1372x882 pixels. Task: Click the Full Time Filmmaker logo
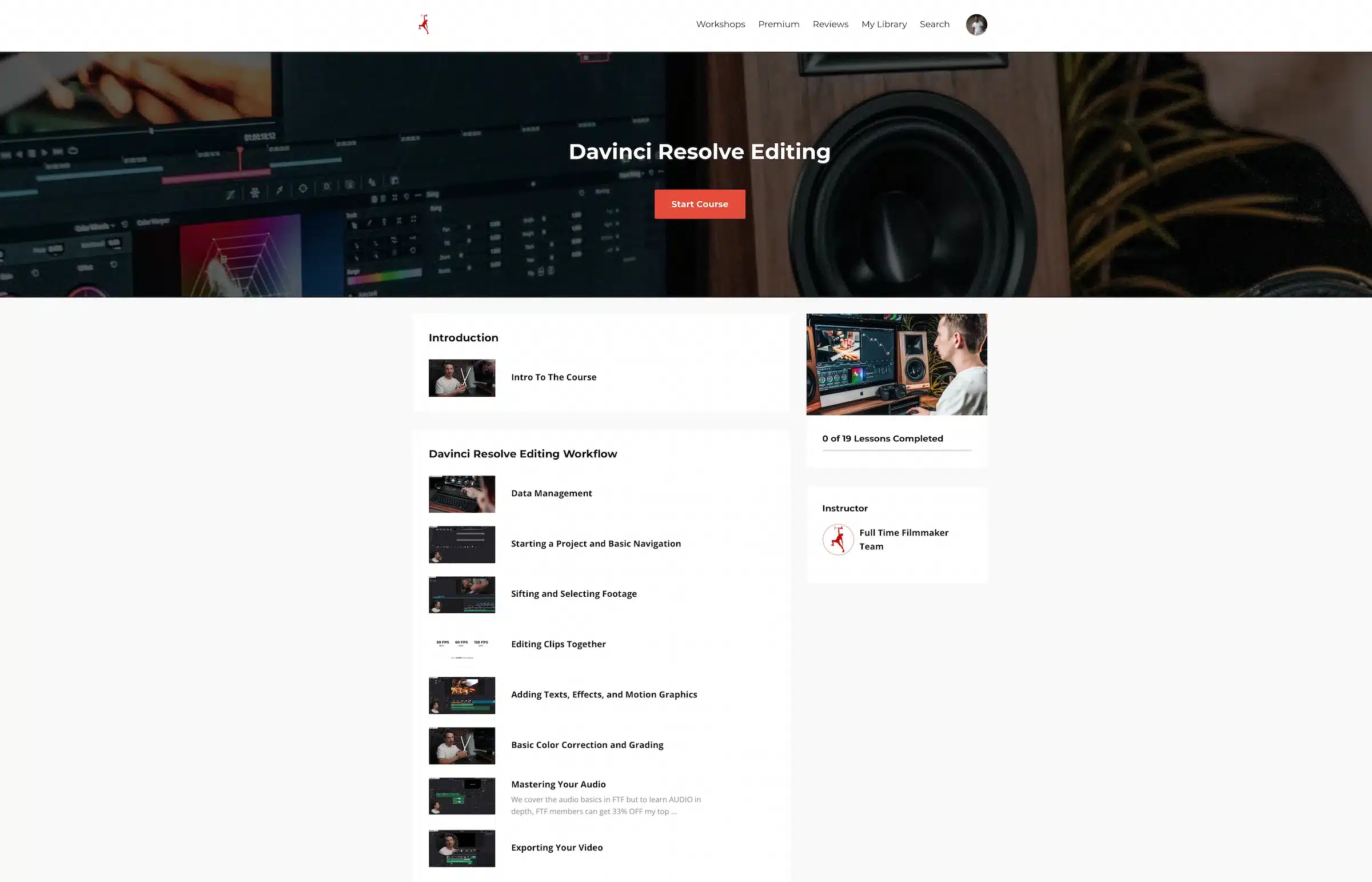coord(424,24)
